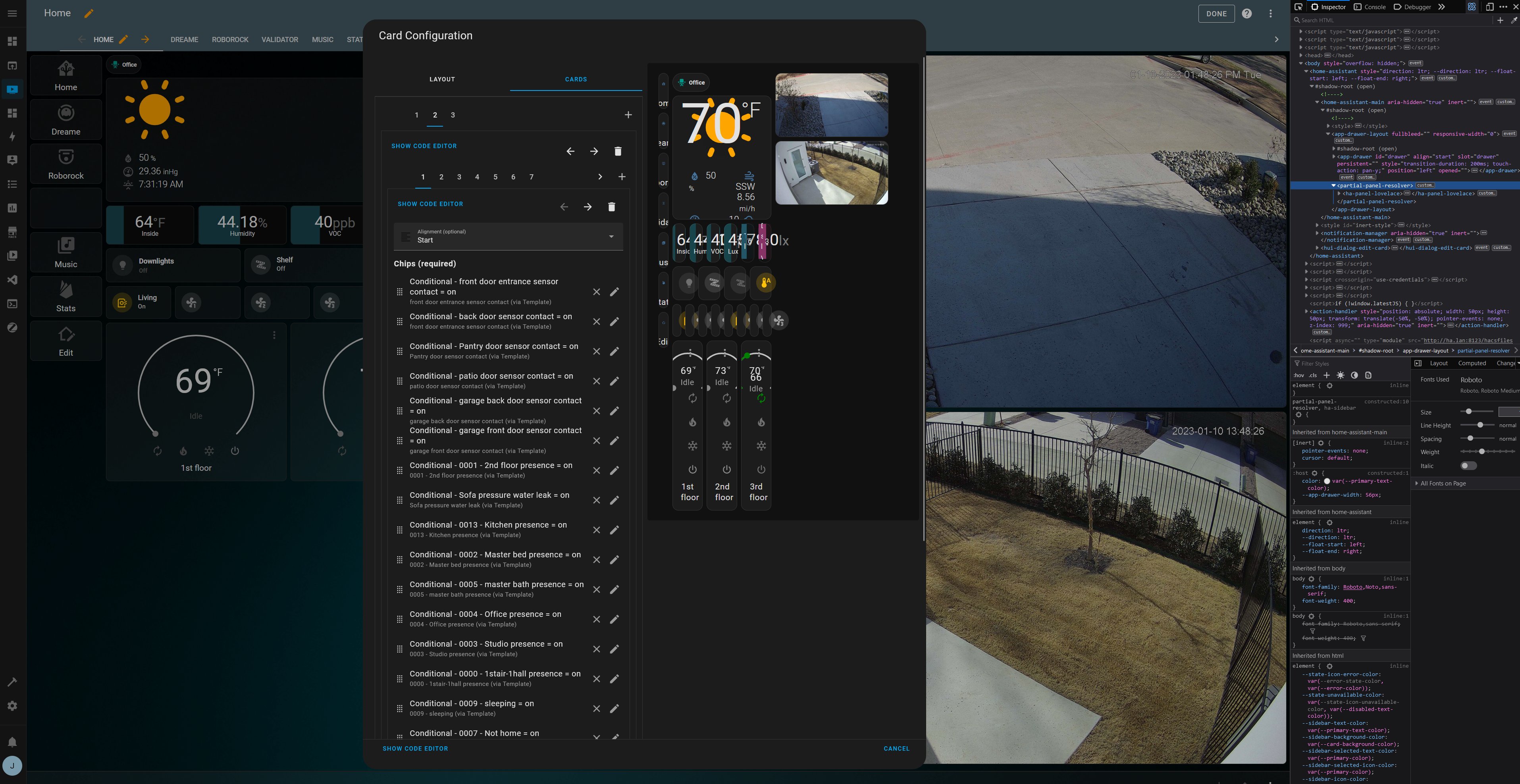Remove the Pantry door sensor contact chip
Image resolution: width=1520 pixels, height=784 pixels.
point(597,351)
